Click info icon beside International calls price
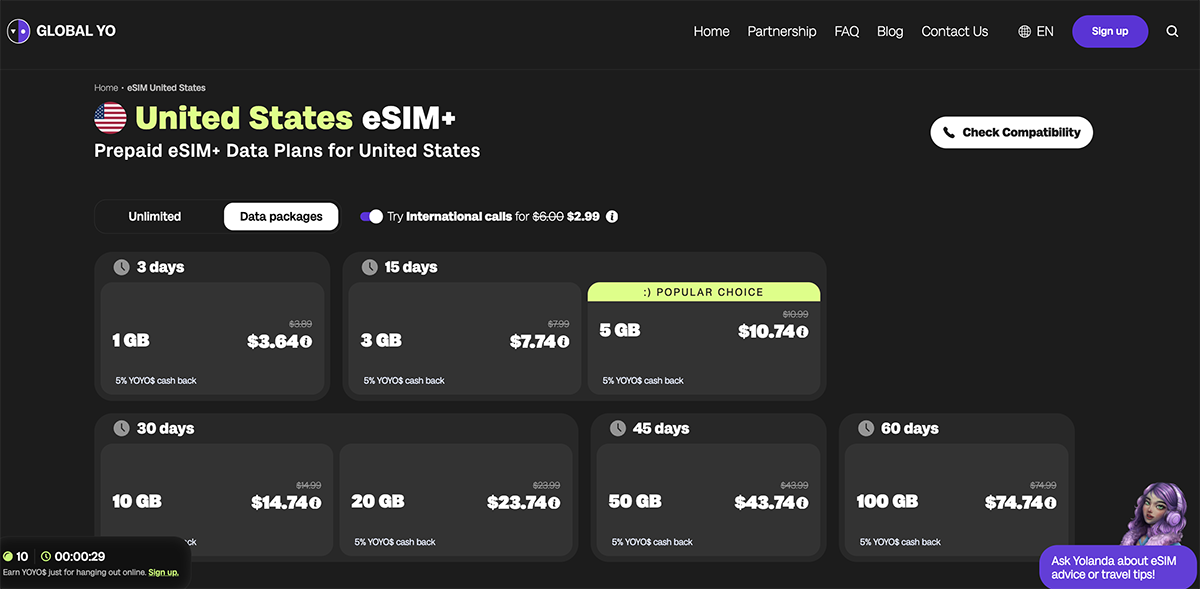Viewport: 1200px width, 589px height. 612,216
